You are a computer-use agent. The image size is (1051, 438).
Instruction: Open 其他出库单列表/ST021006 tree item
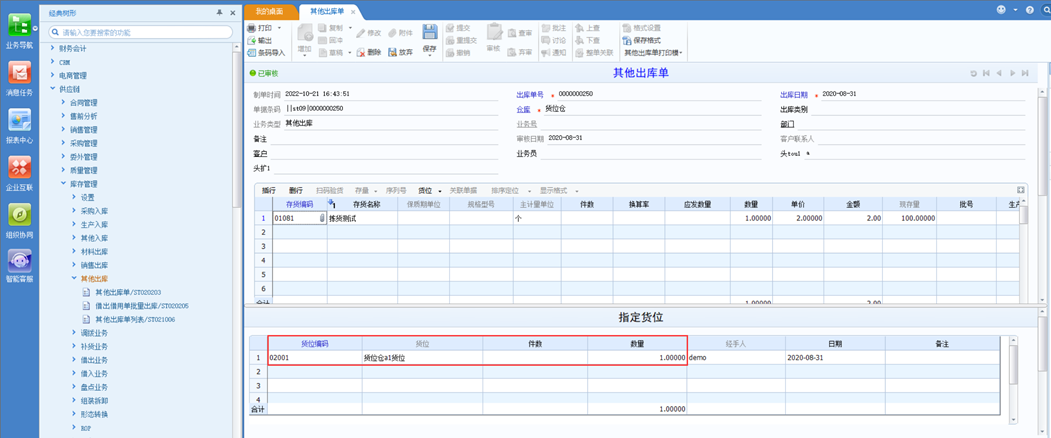click(135, 319)
